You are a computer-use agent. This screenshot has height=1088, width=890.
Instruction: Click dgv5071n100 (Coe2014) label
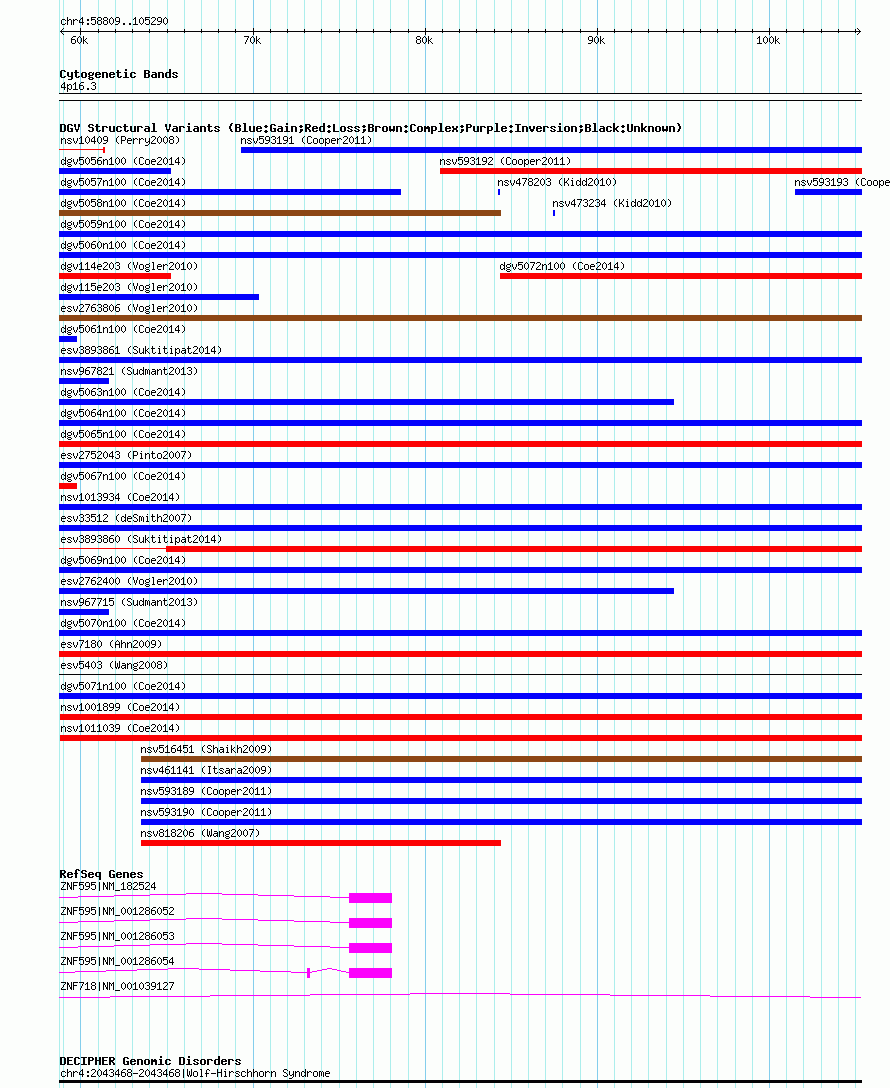coord(123,686)
